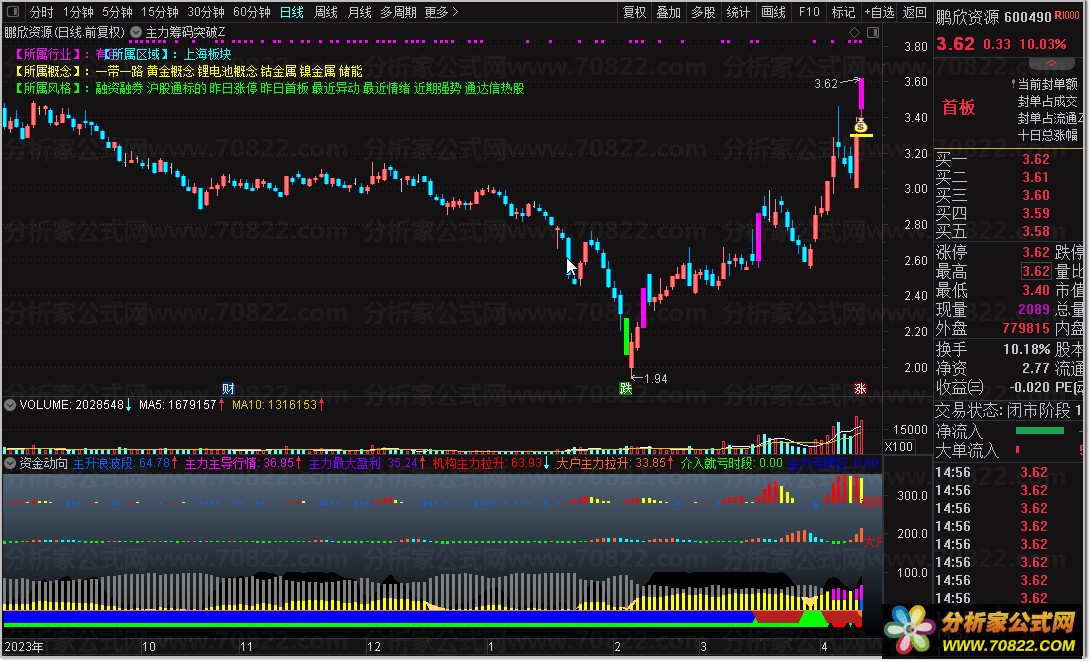Add stock via +自选 button
Image resolution: width=1092 pixels, height=662 pixels.
pos(880,12)
